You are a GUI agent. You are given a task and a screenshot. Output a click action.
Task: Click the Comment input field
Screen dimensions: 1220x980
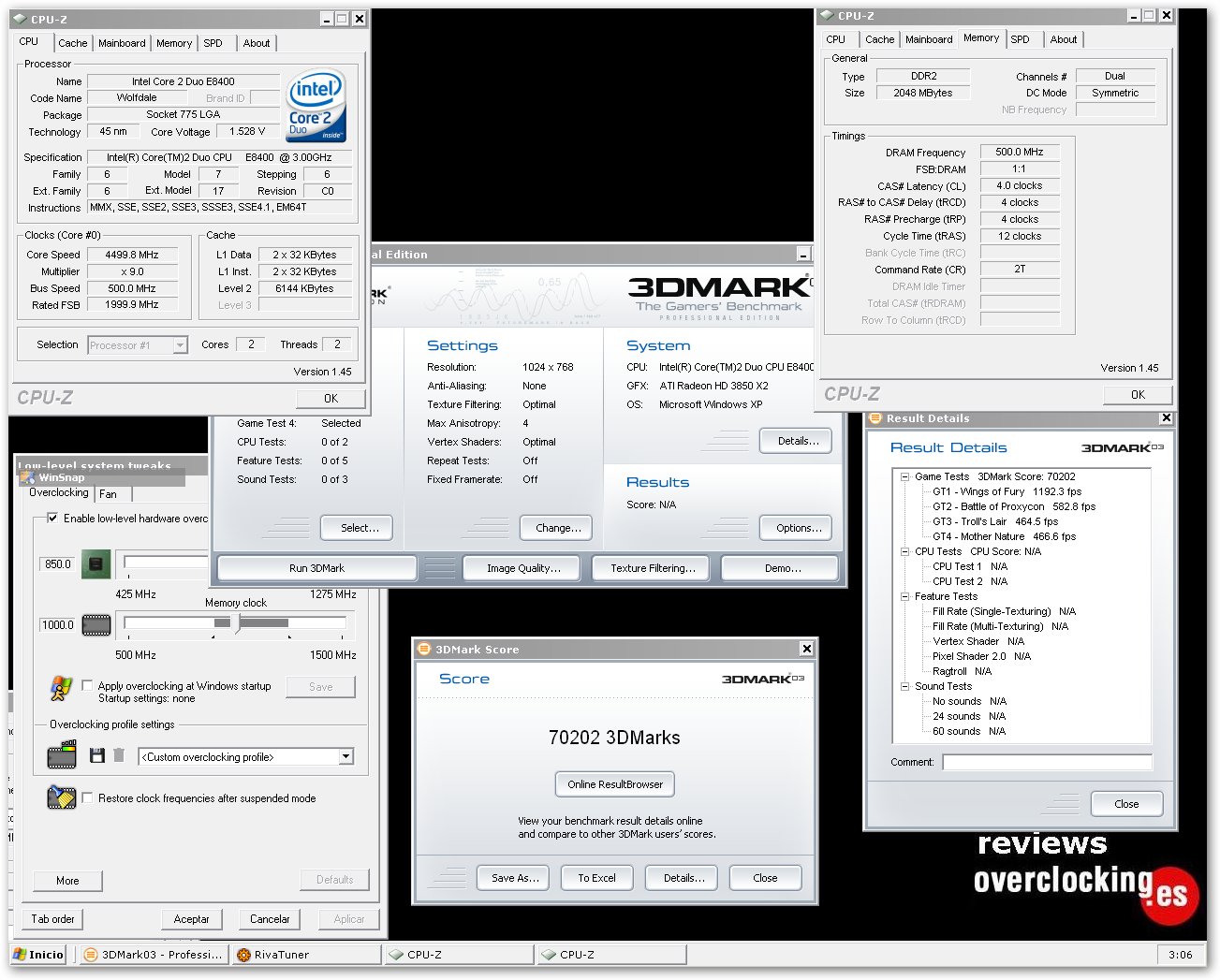click(x=1047, y=762)
